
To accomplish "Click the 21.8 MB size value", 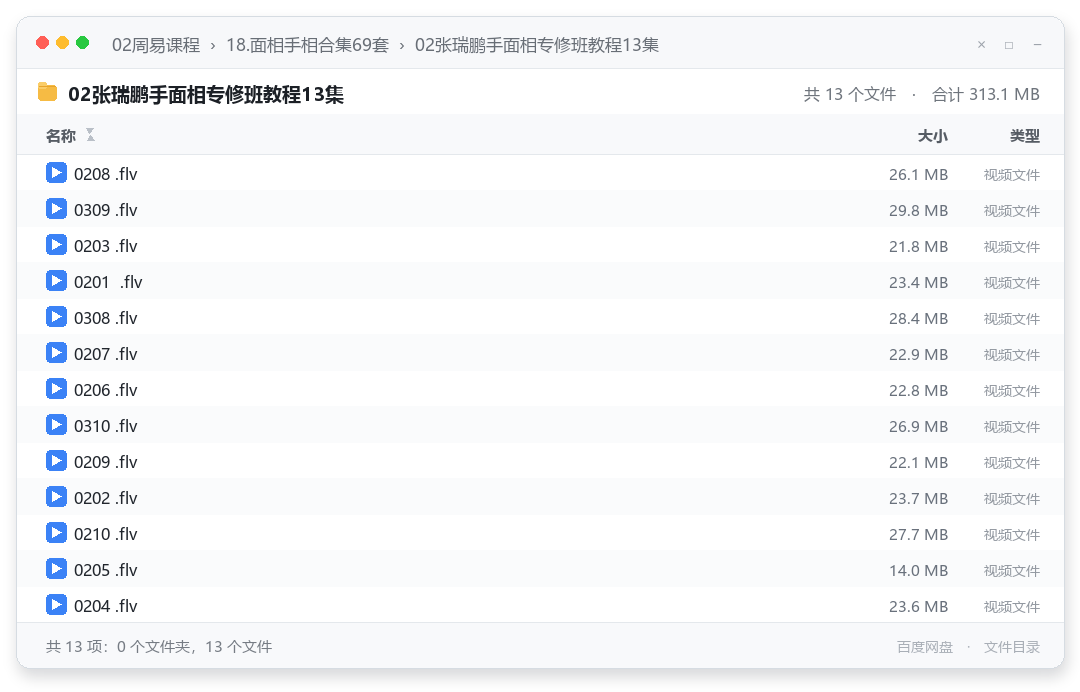I will click(x=918, y=247).
